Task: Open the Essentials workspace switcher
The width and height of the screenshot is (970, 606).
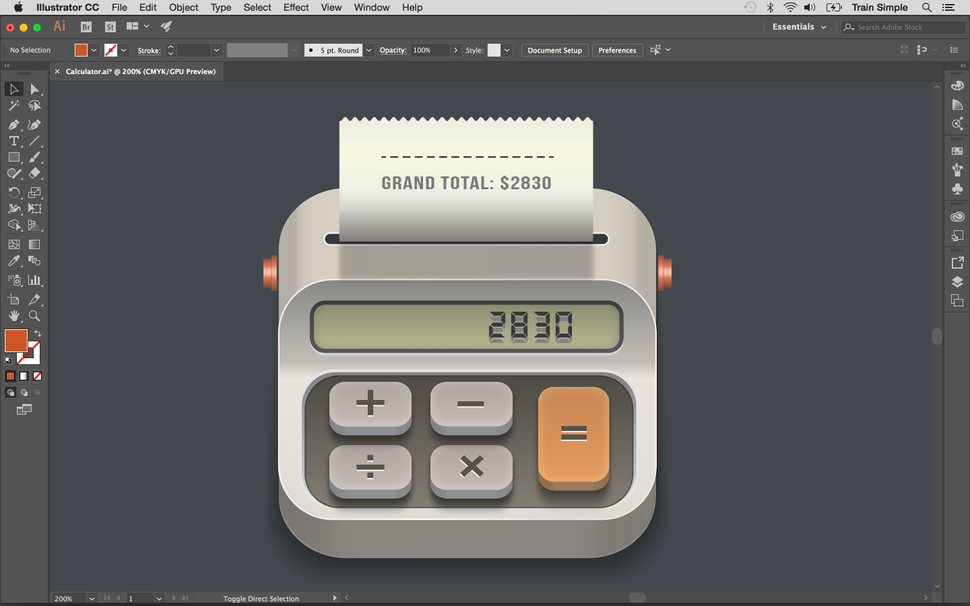Action: (x=796, y=27)
